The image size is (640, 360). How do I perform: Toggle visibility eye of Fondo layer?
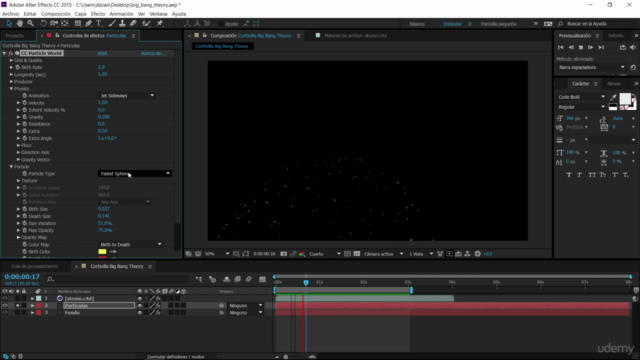tap(4, 313)
